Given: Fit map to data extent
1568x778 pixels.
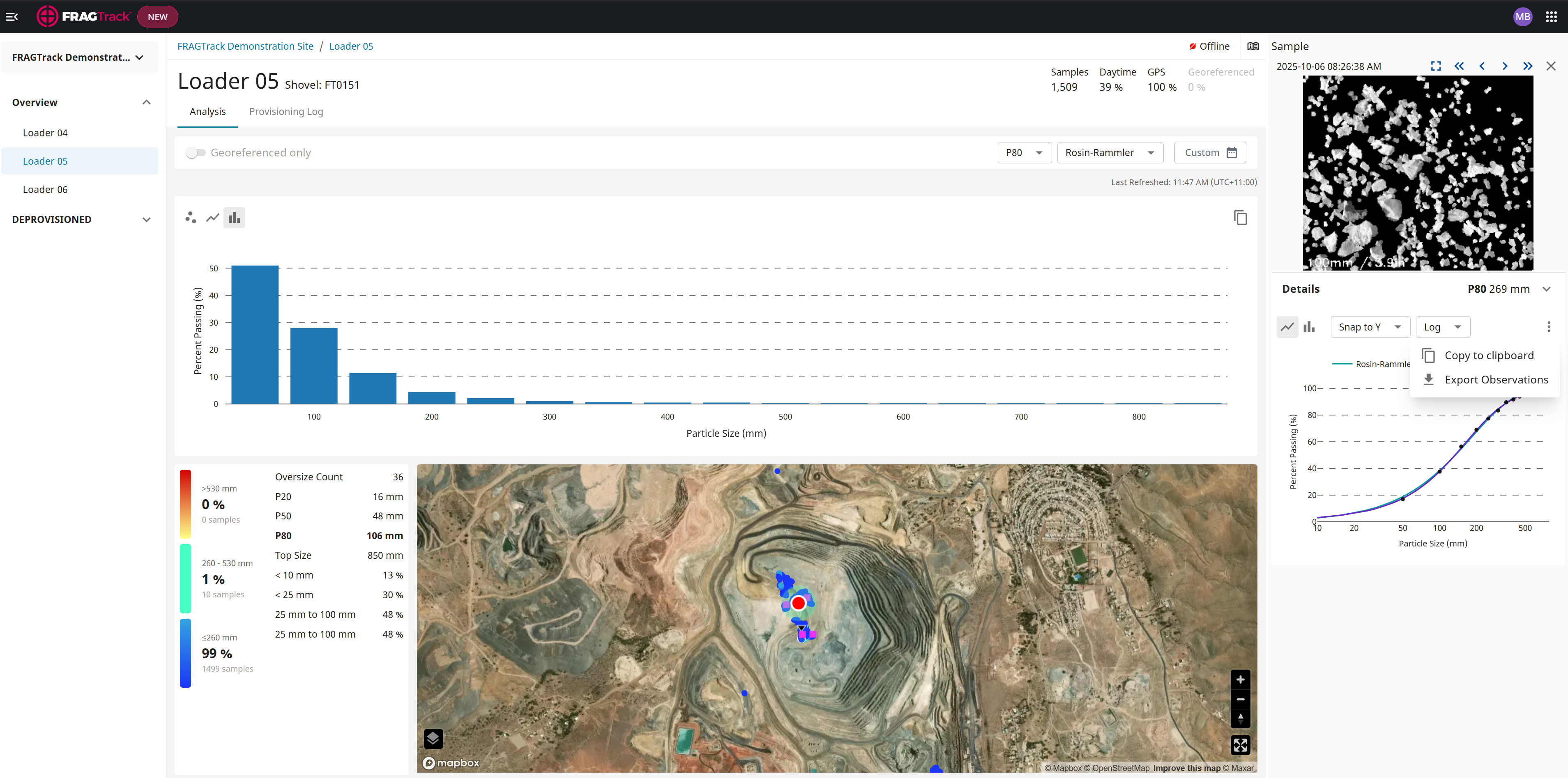Looking at the screenshot, I should [x=1240, y=745].
